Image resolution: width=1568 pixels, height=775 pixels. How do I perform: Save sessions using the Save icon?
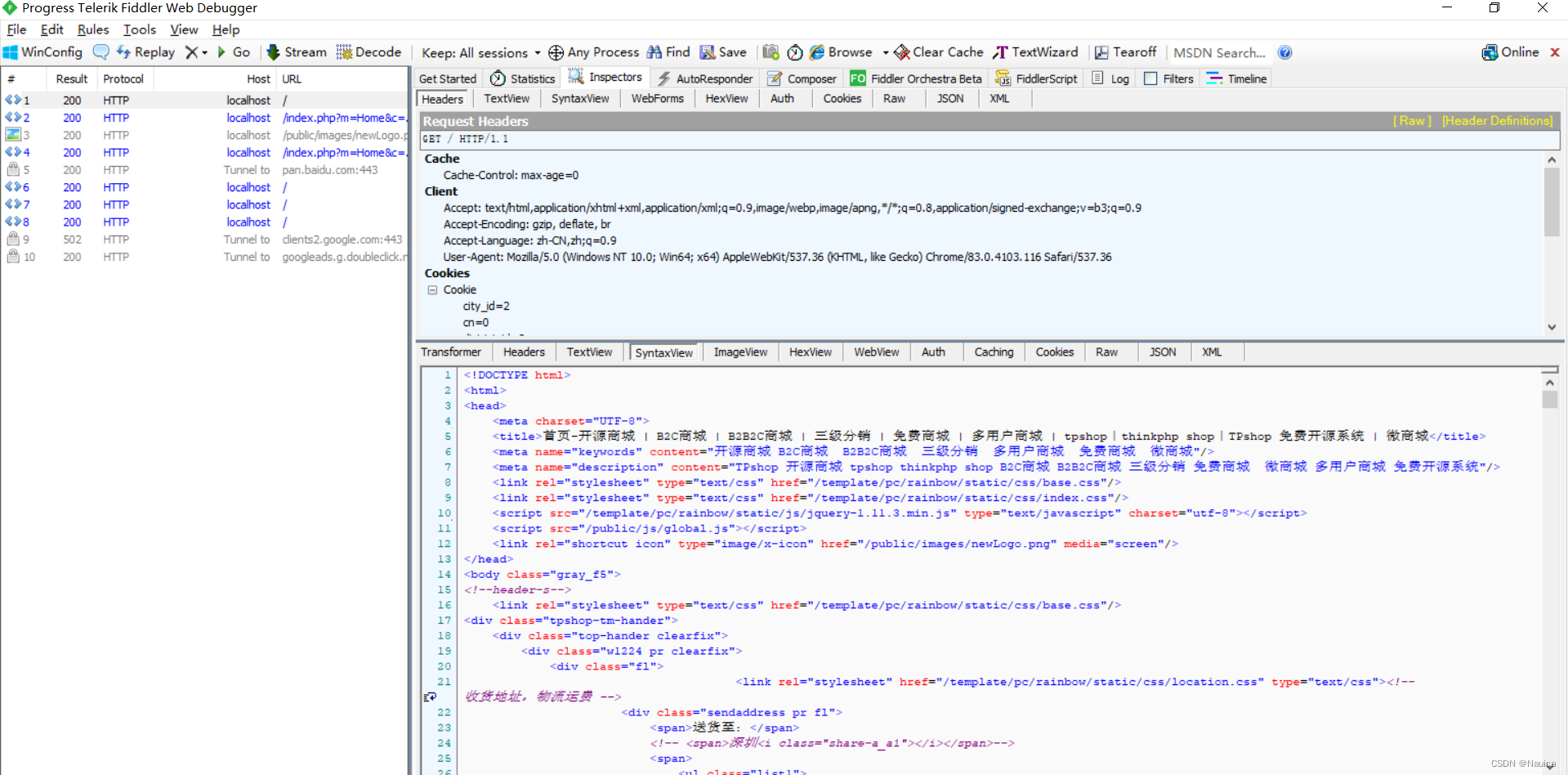(x=723, y=52)
